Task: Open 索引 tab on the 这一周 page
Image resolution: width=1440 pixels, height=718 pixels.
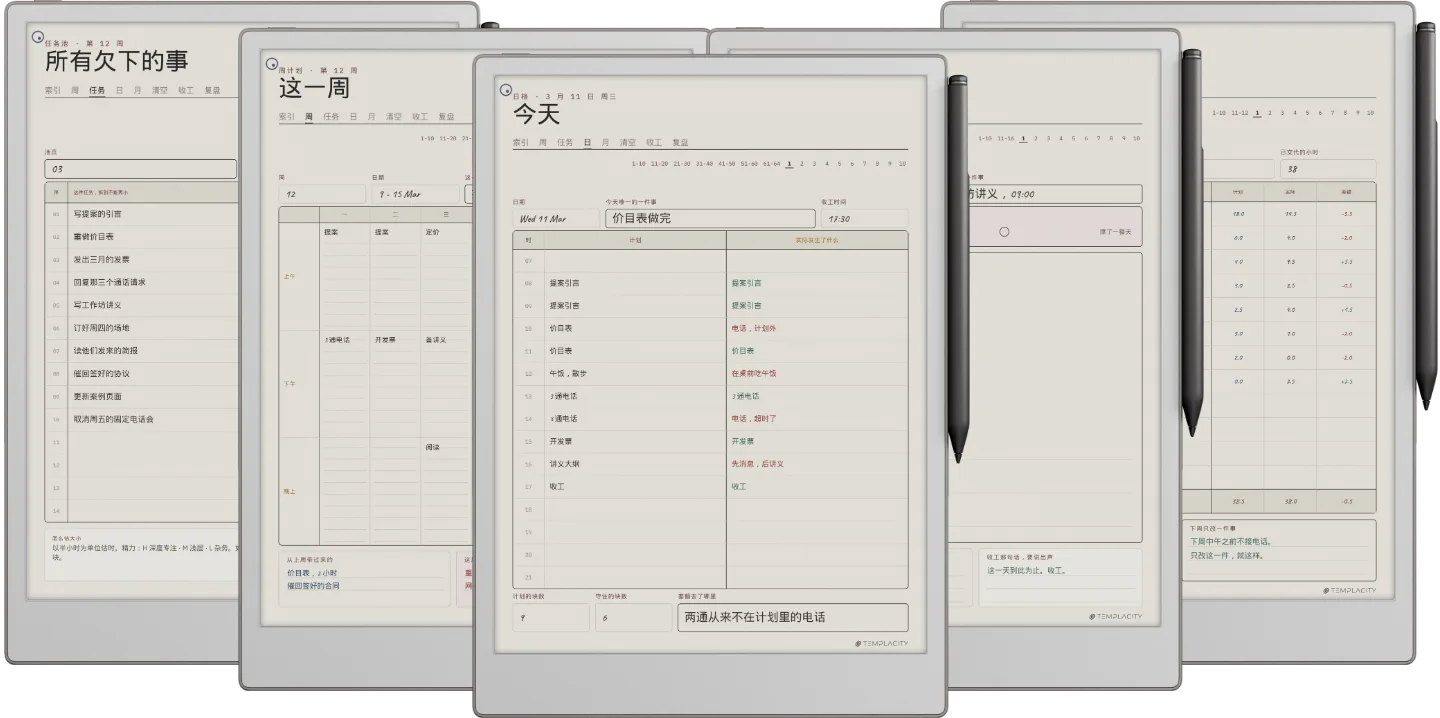Action: [x=286, y=116]
